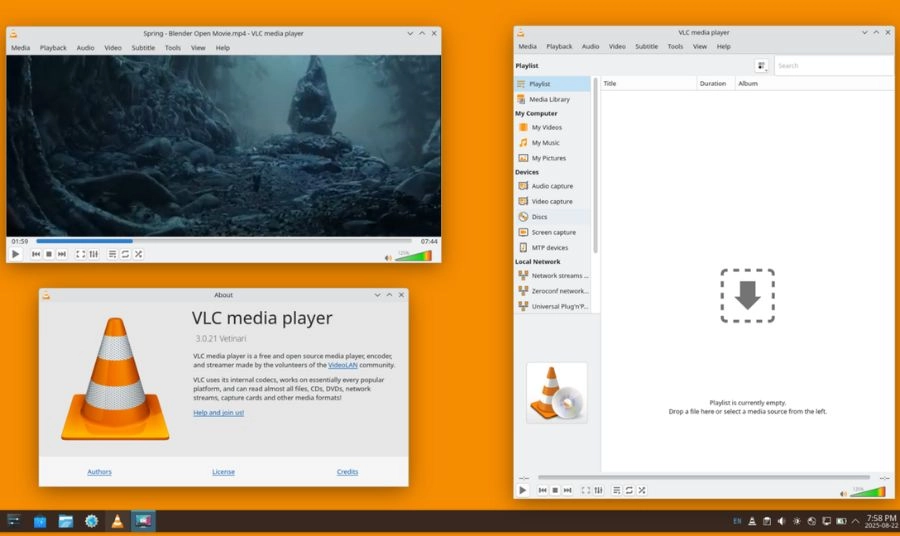Select Screen capture under Devices
Screen dimensions: 900x536
click(552, 232)
